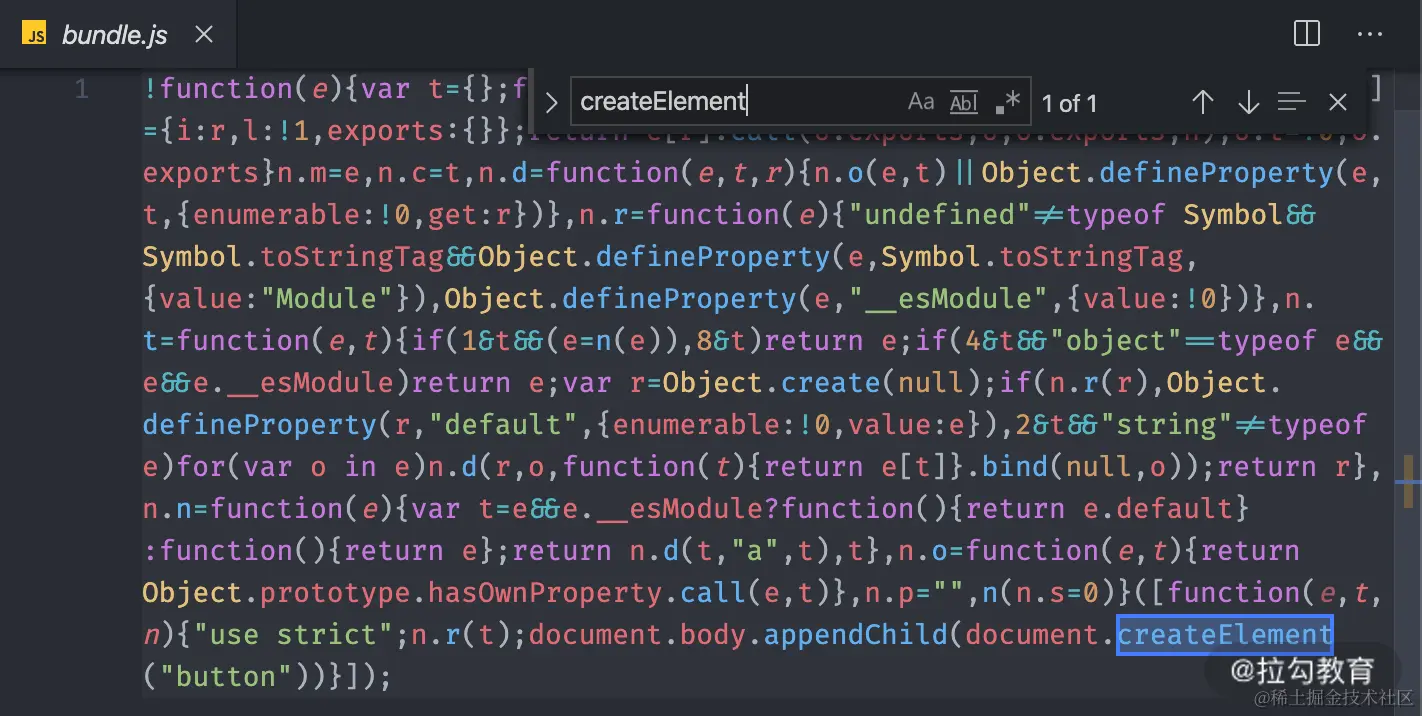Click 'hasOwnProperty' in the code
The image size is (1422, 716).
[x=545, y=592]
